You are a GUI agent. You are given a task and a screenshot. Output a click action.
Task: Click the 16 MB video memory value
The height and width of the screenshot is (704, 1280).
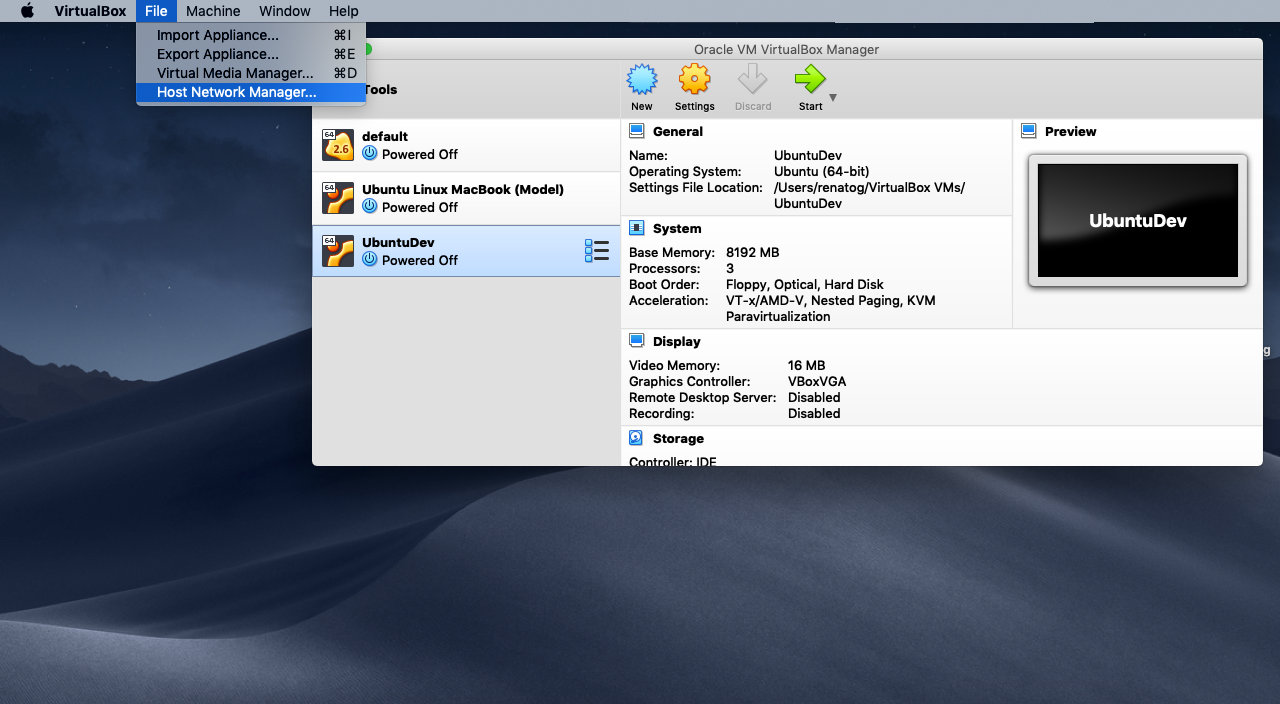click(x=806, y=365)
